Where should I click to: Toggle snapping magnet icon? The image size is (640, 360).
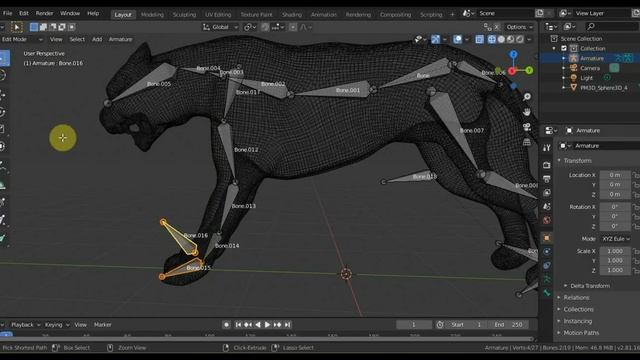point(265,27)
